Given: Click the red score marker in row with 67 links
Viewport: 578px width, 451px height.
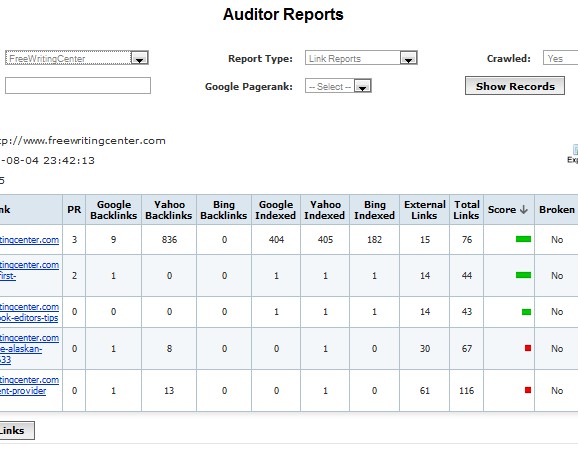Looking at the screenshot, I should [x=528, y=348].
